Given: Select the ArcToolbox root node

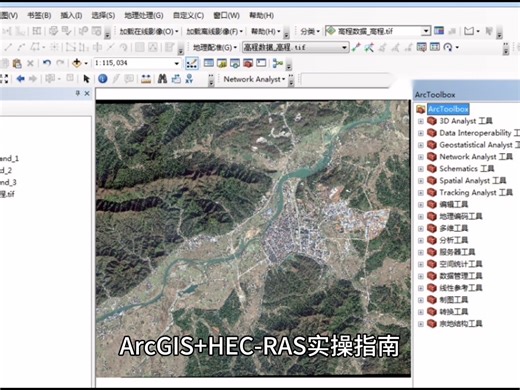Looking at the screenshot, I should tap(448, 109).
